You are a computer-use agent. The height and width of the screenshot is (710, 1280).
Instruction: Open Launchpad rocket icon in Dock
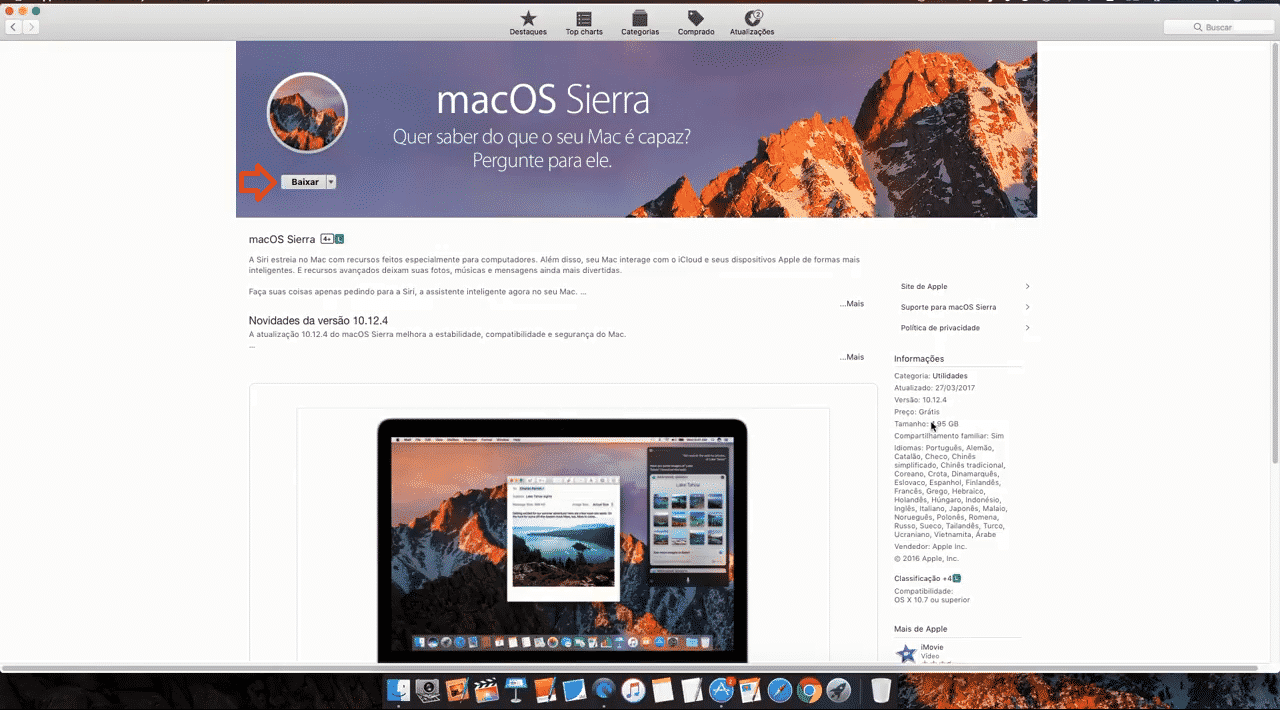(x=839, y=691)
